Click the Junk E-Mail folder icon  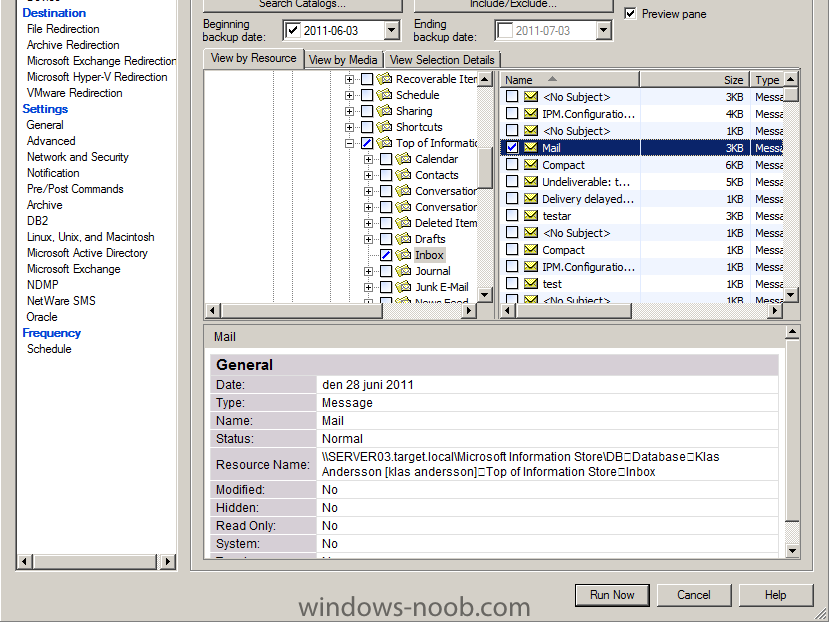click(403, 287)
